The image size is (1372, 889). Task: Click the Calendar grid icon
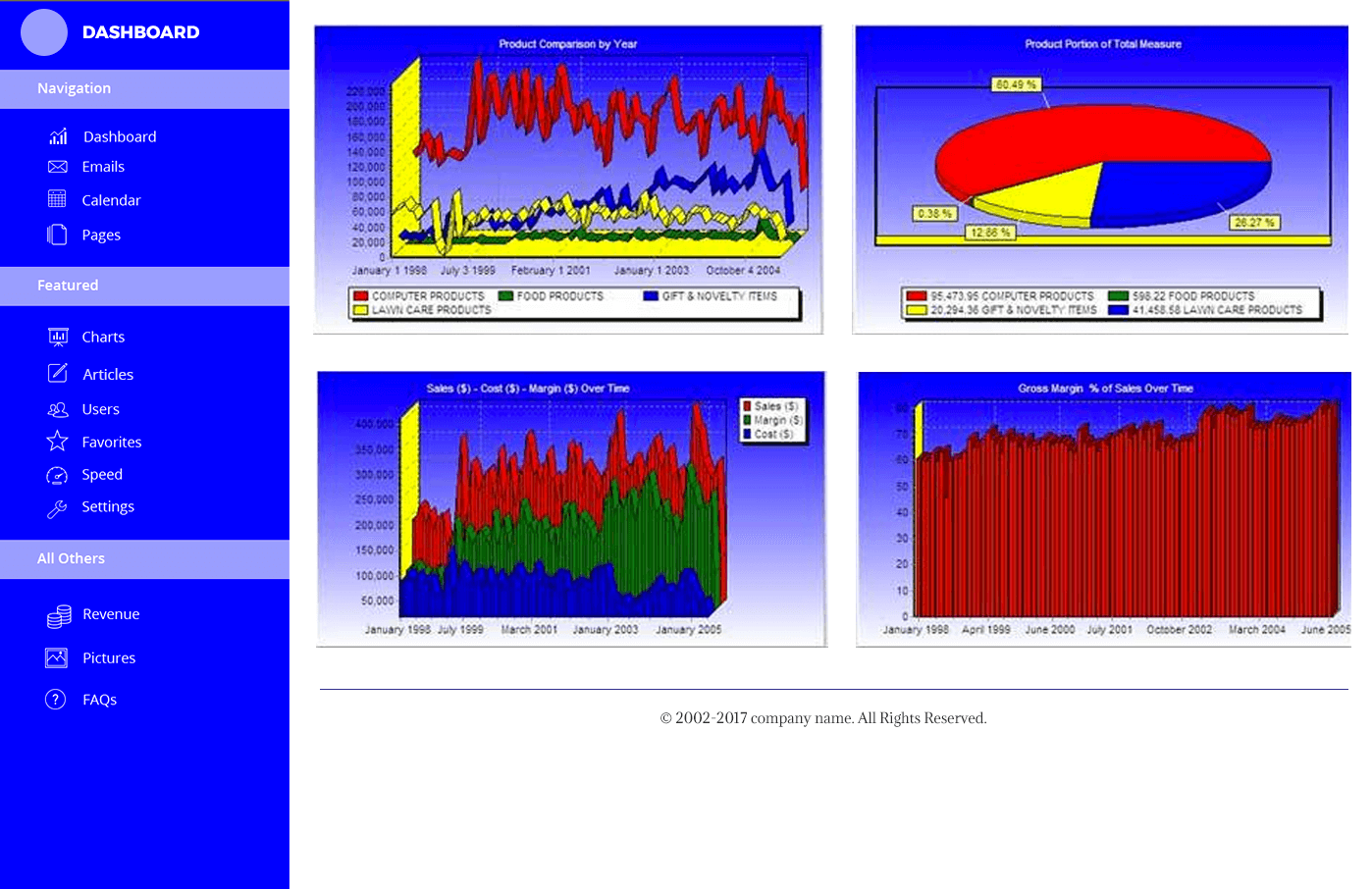(58, 199)
